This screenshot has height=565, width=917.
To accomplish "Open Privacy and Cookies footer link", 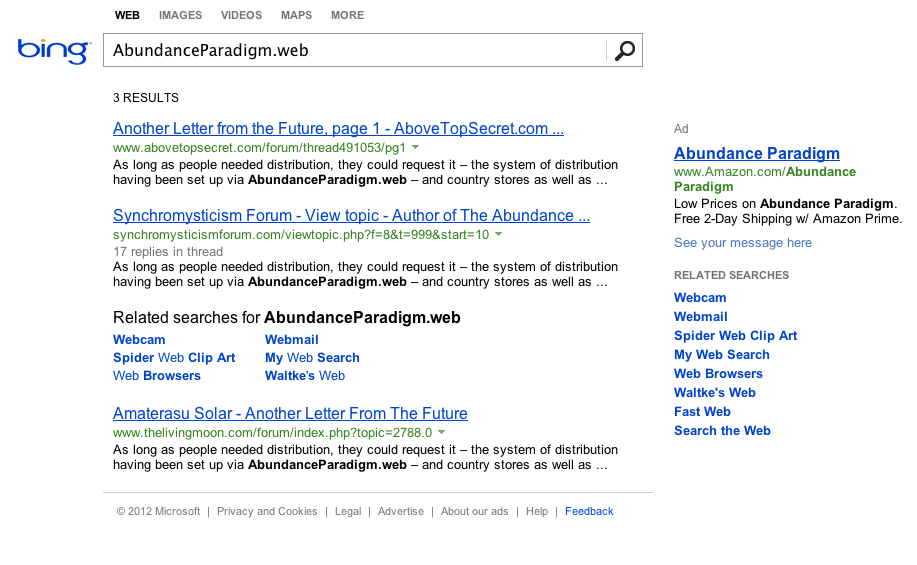I will (x=267, y=511).
